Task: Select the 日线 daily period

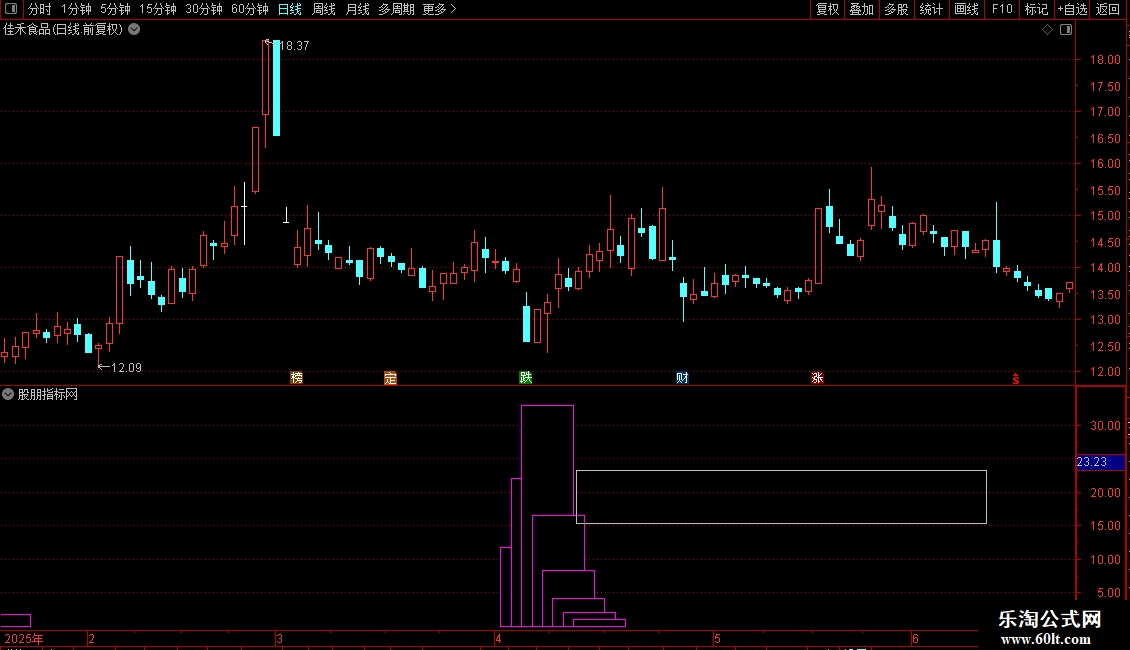Action: [x=290, y=9]
